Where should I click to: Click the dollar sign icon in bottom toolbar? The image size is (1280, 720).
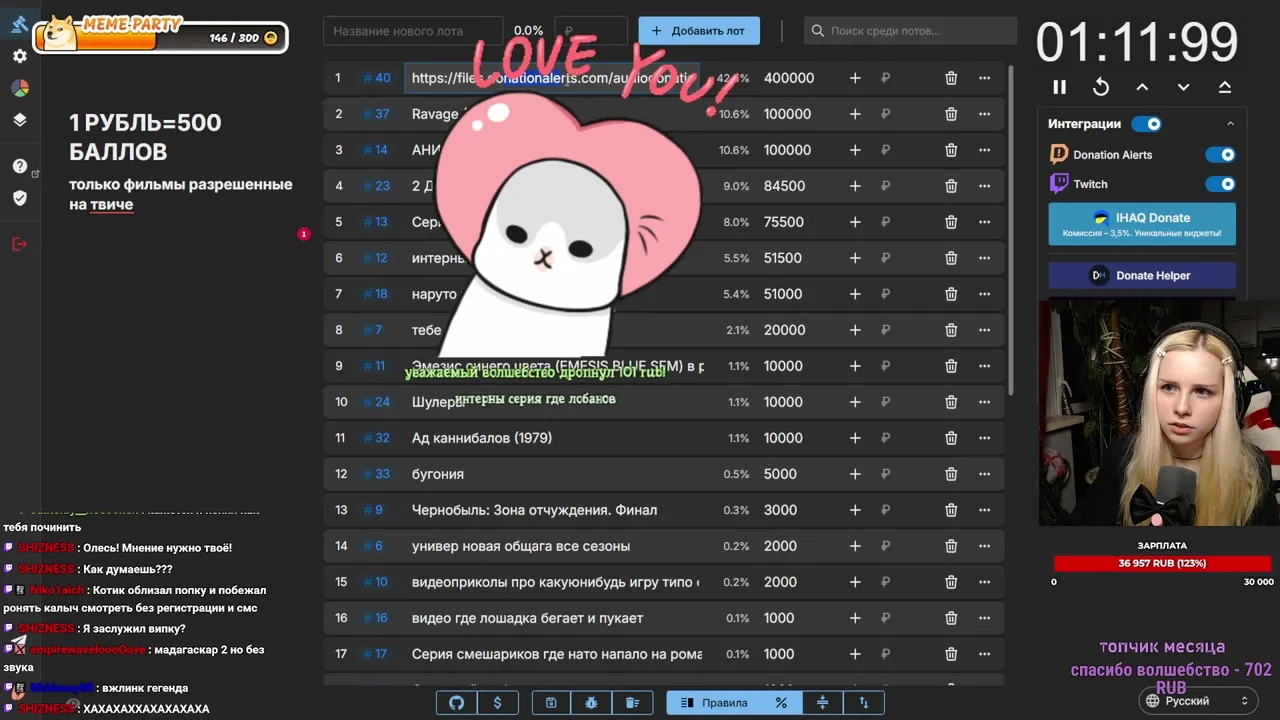pyautogui.click(x=498, y=703)
